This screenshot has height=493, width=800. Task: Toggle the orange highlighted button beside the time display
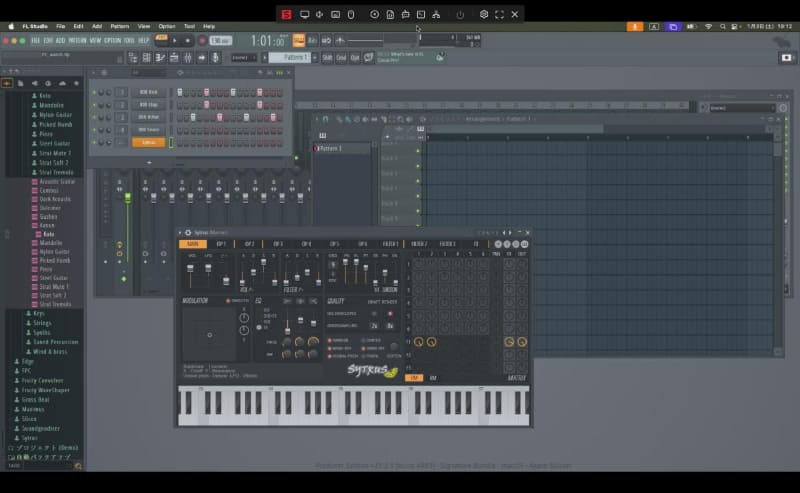pos(299,40)
